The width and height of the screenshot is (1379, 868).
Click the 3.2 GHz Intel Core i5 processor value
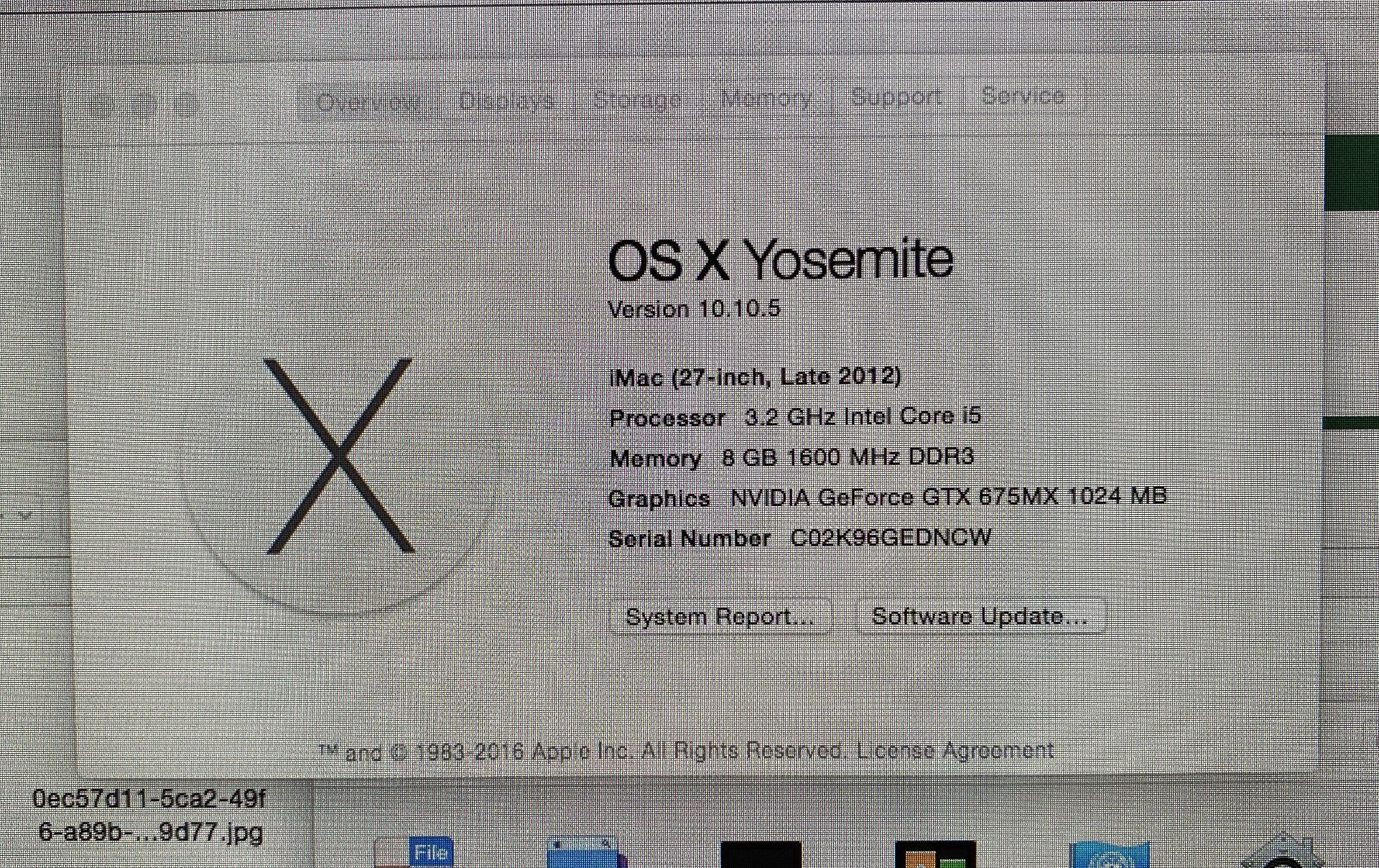pos(863,416)
